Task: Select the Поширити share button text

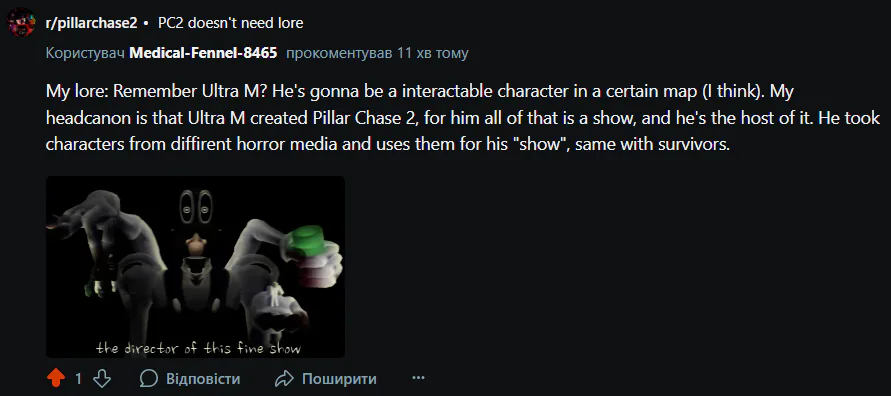Action: click(x=339, y=379)
